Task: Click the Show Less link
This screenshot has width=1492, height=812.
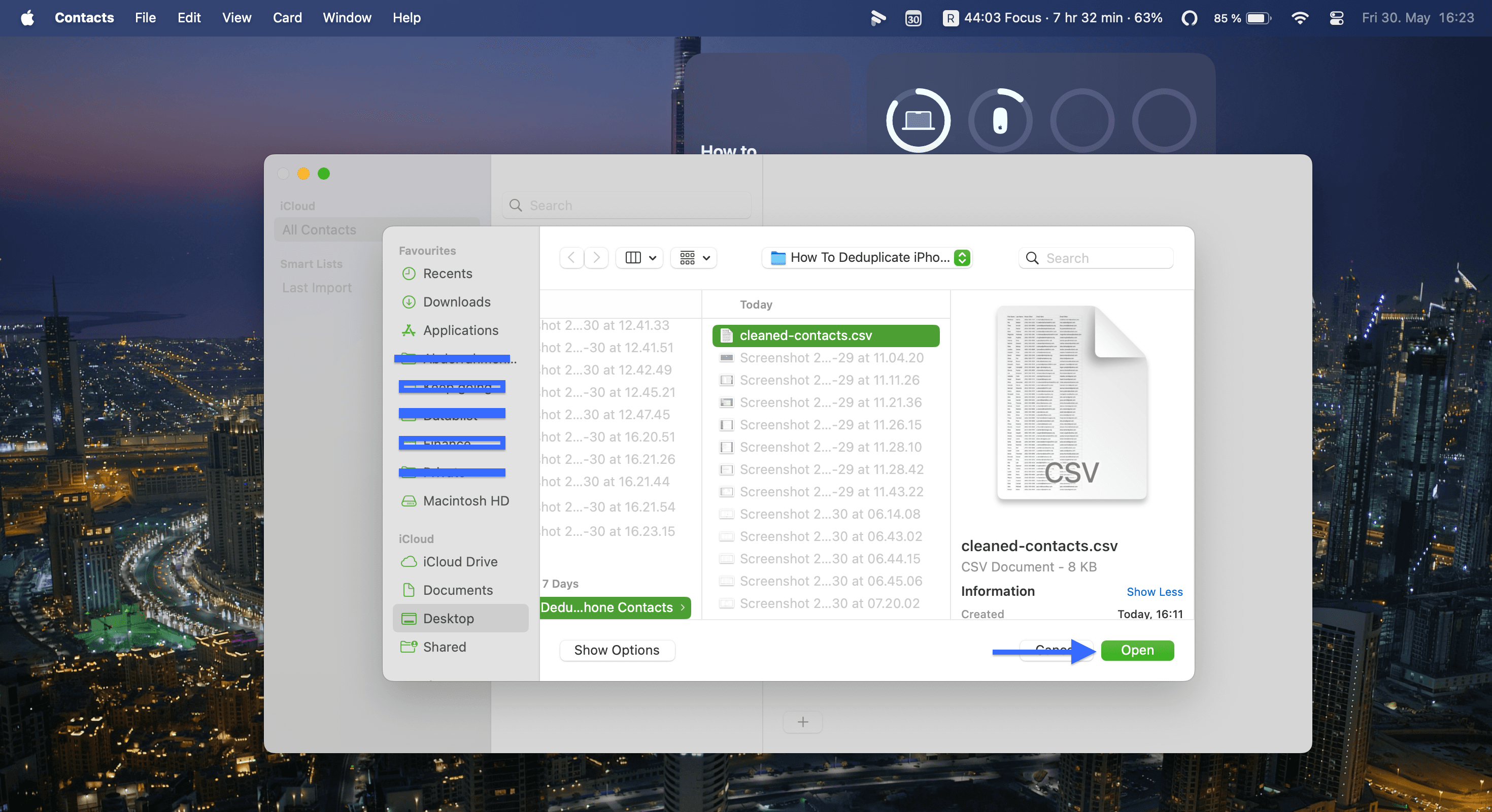Action: tap(1155, 591)
